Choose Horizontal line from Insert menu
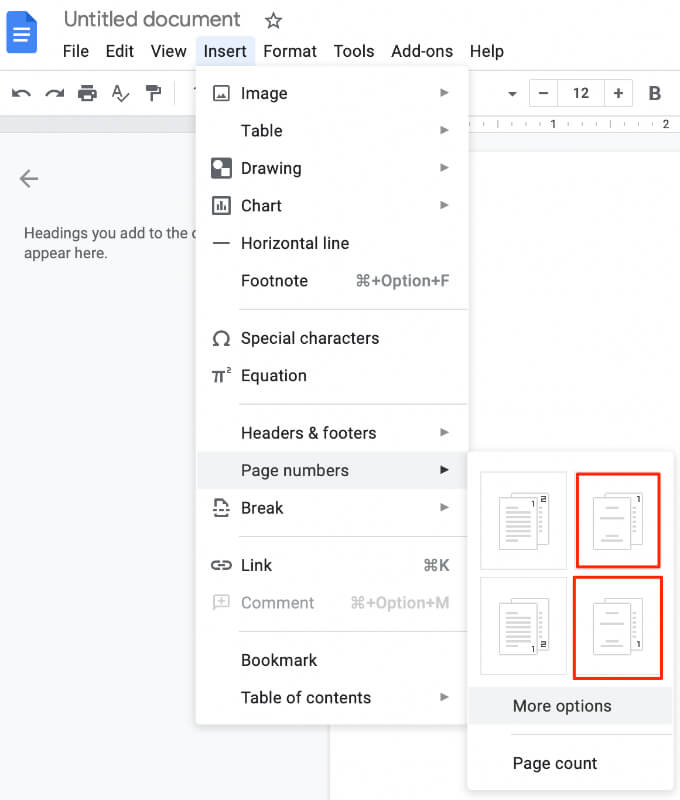The height and width of the screenshot is (800, 680). (x=295, y=243)
